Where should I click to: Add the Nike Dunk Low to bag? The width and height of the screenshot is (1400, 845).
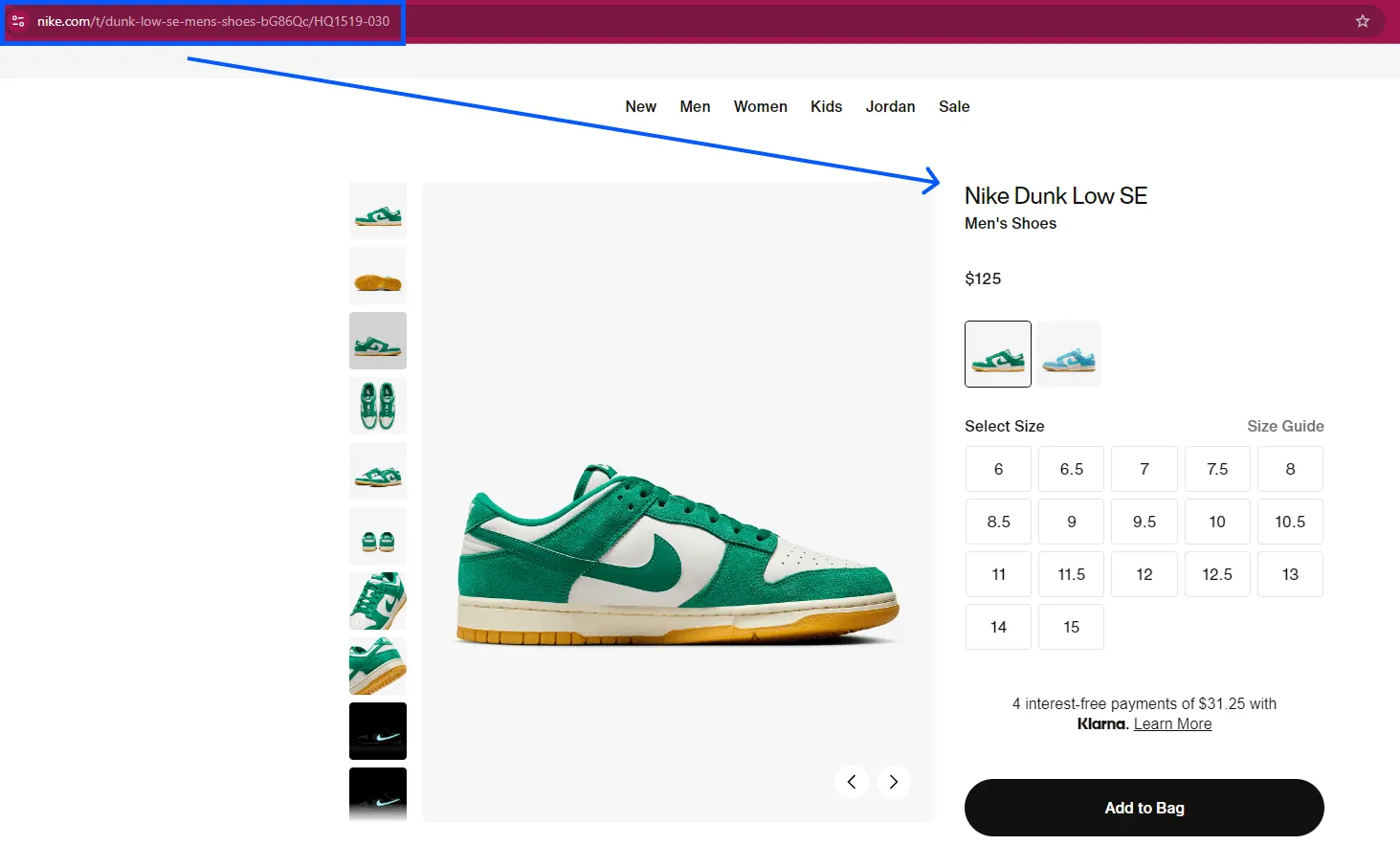pos(1144,807)
